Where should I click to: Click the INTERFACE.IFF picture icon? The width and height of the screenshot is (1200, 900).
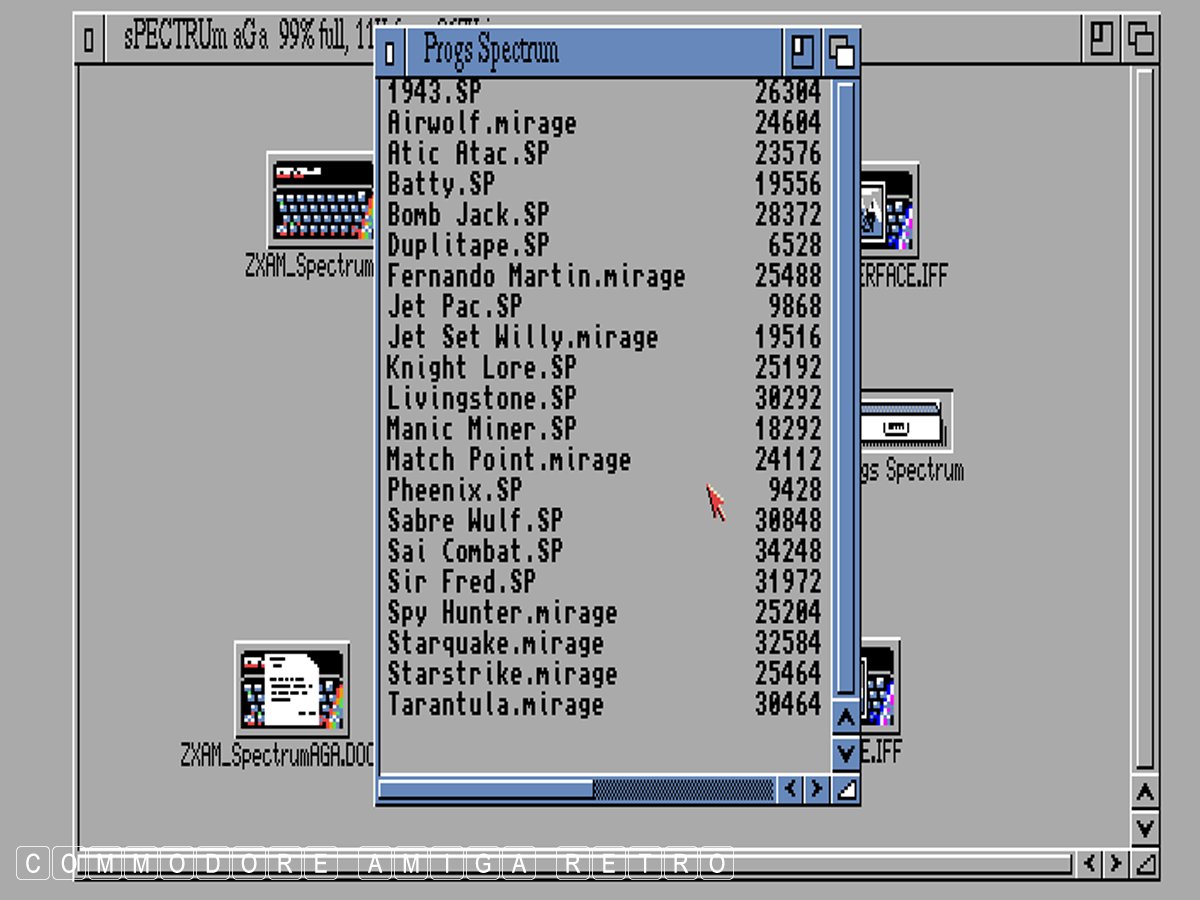point(888,212)
